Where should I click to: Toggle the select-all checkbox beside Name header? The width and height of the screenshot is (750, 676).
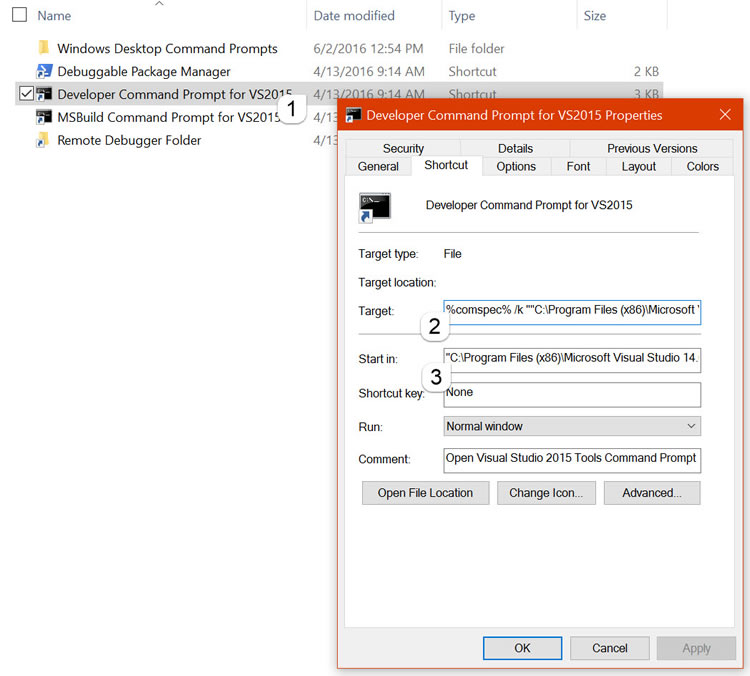(x=19, y=14)
